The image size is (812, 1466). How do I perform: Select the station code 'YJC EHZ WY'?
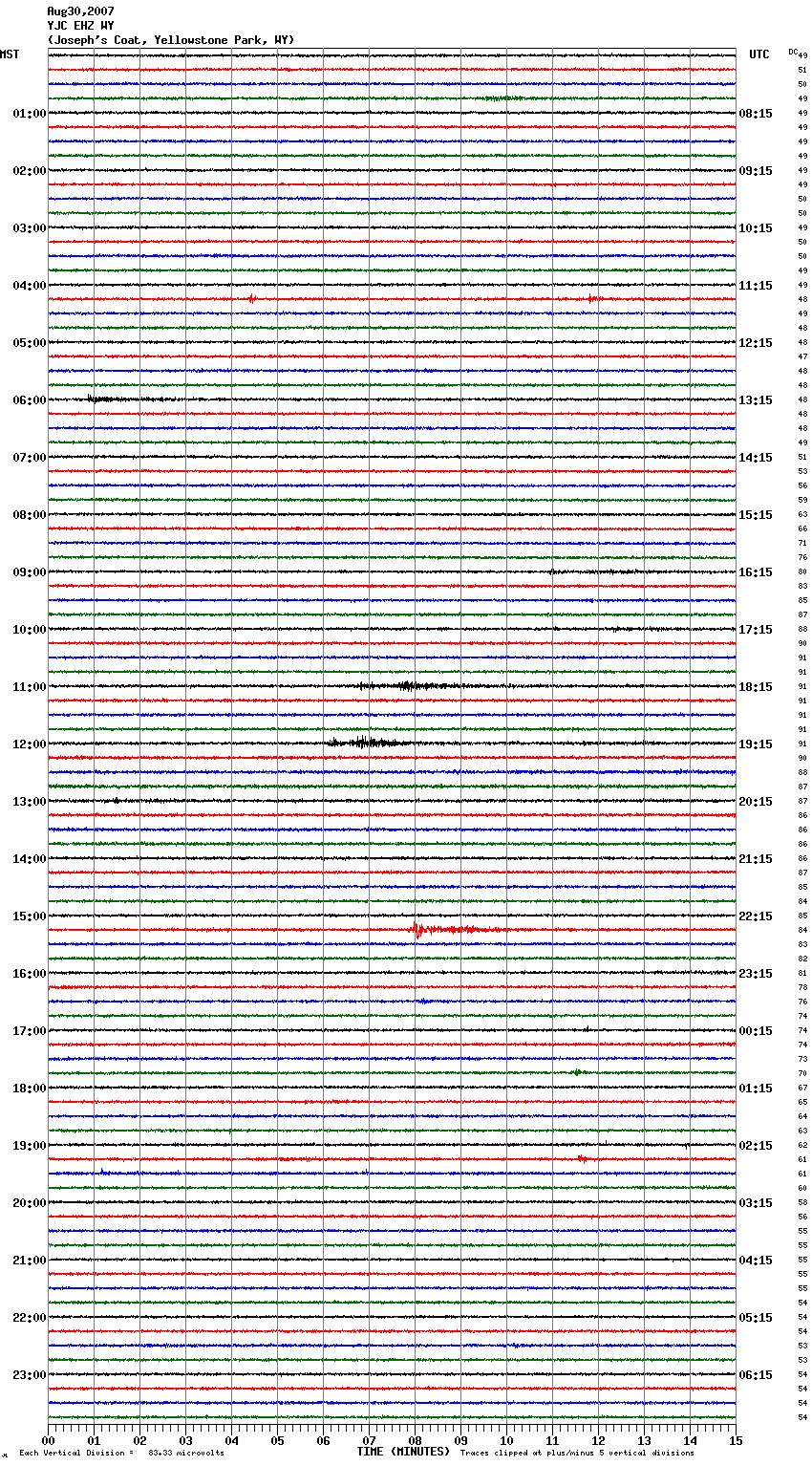(80, 26)
